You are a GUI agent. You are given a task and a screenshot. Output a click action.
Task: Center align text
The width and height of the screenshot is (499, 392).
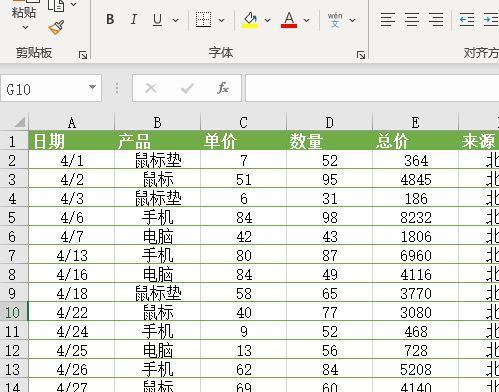(x=412, y=20)
